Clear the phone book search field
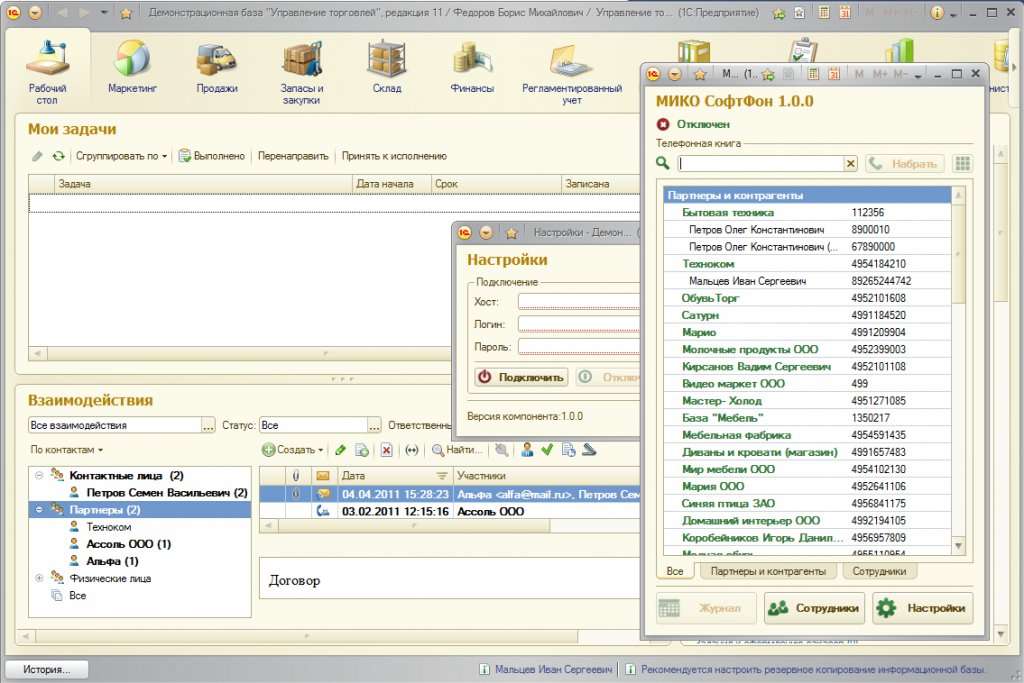The image size is (1024, 683). (x=850, y=163)
